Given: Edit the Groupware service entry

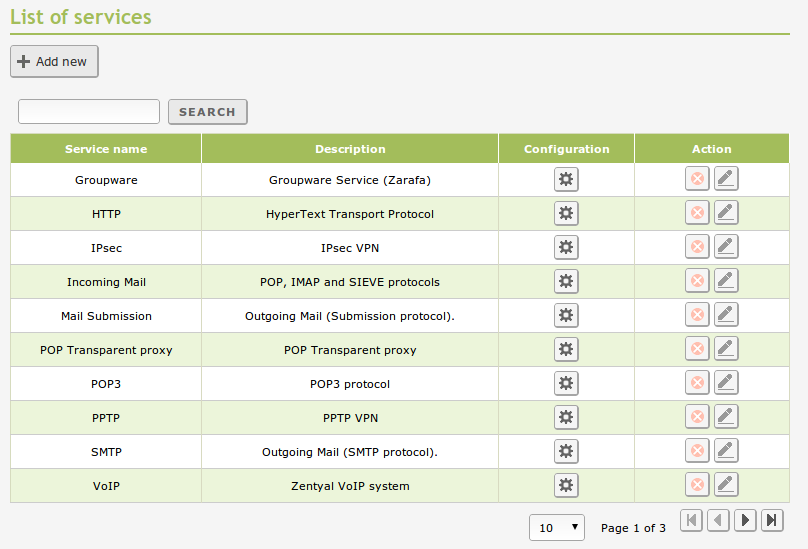Looking at the screenshot, I should tap(726, 179).
